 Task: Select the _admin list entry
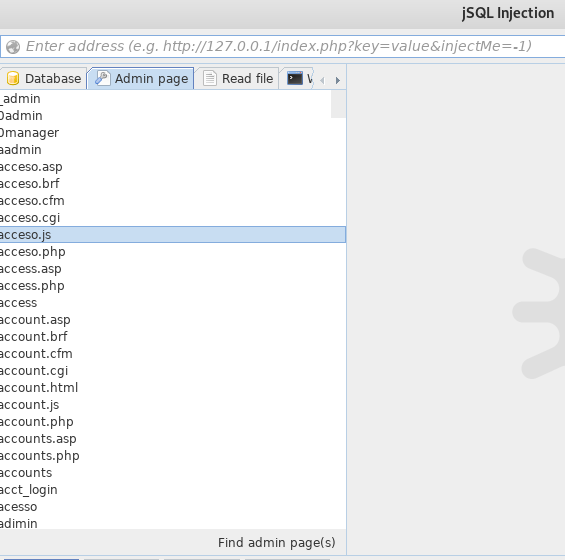(173, 99)
